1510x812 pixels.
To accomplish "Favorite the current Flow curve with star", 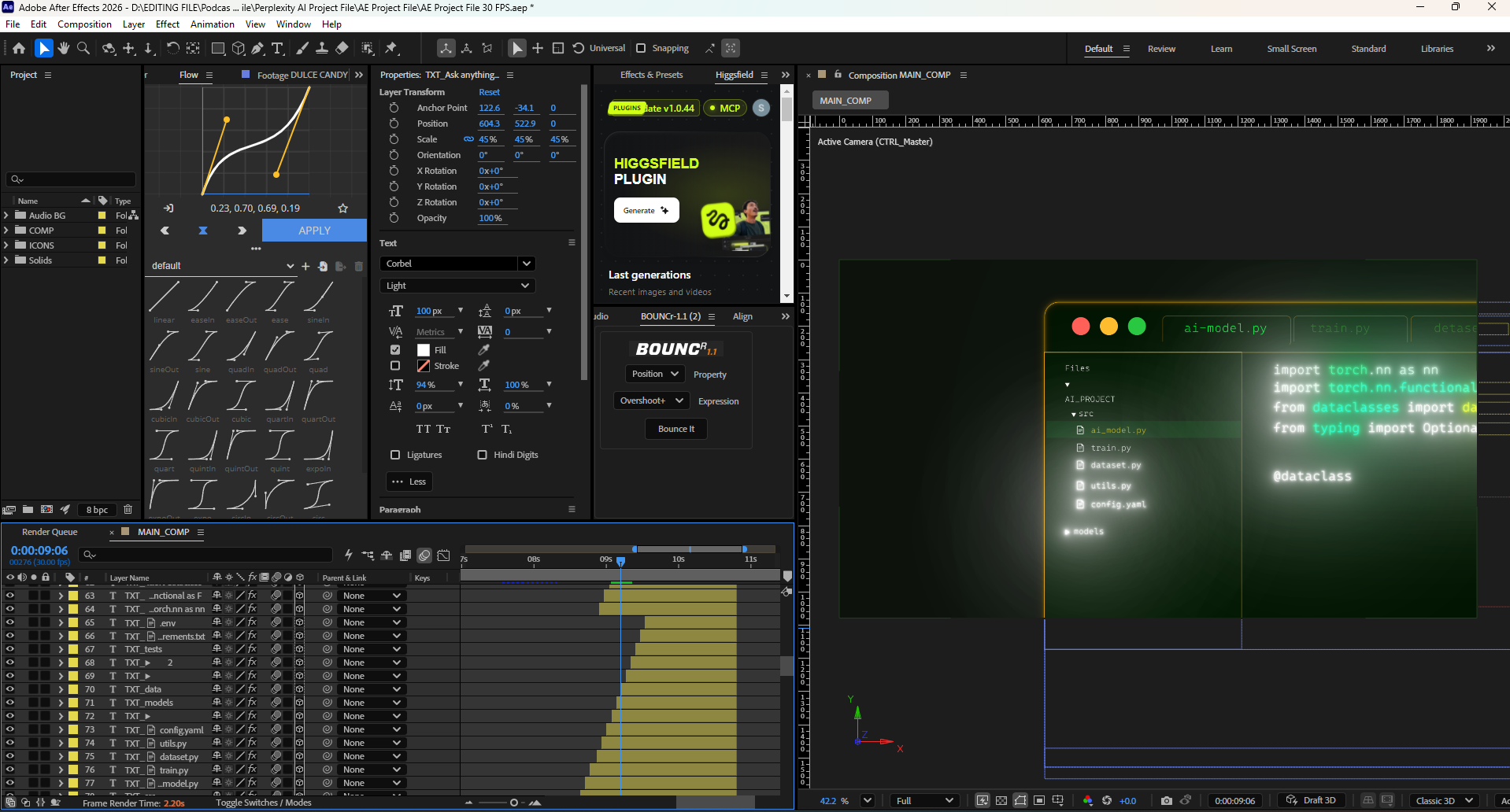I will click(342, 209).
